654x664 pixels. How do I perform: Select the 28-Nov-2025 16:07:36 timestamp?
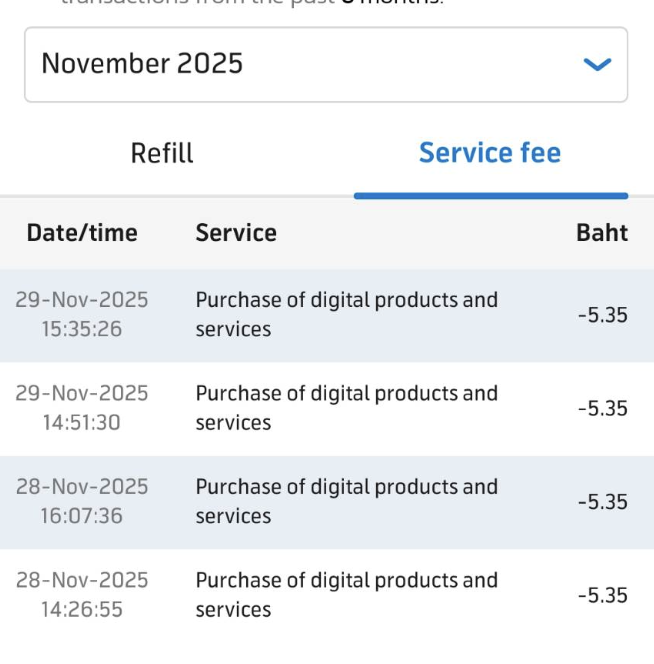pos(82,501)
